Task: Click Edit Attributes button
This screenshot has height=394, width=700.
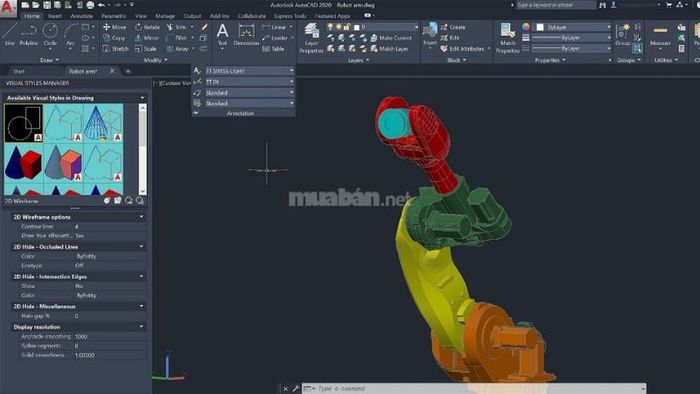Action: point(463,49)
